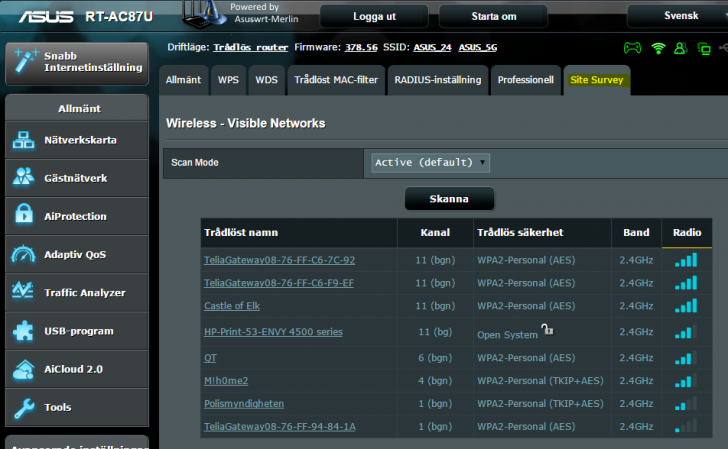Switch to the WPS tab
The image size is (728, 449).
[x=228, y=80]
